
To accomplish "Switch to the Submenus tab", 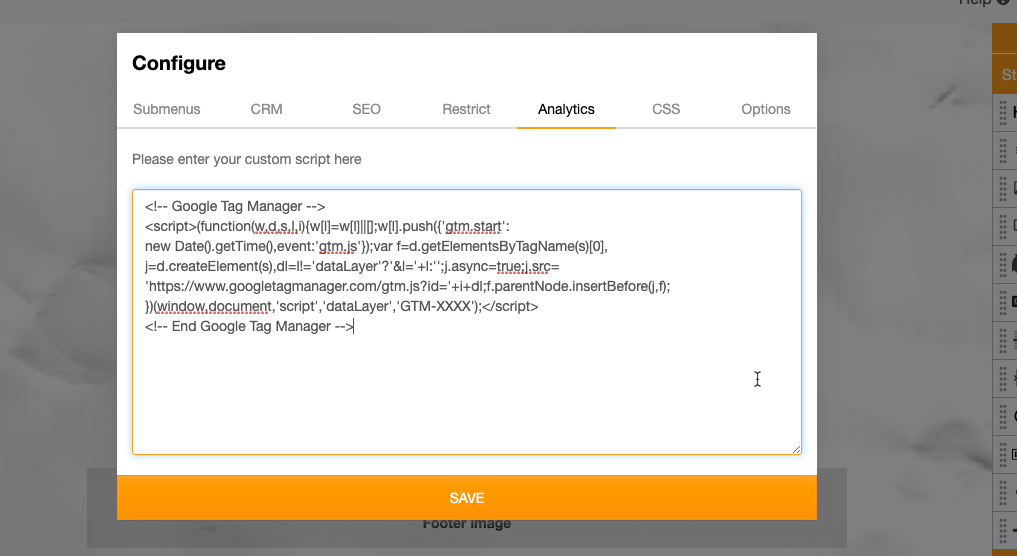I will (167, 109).
